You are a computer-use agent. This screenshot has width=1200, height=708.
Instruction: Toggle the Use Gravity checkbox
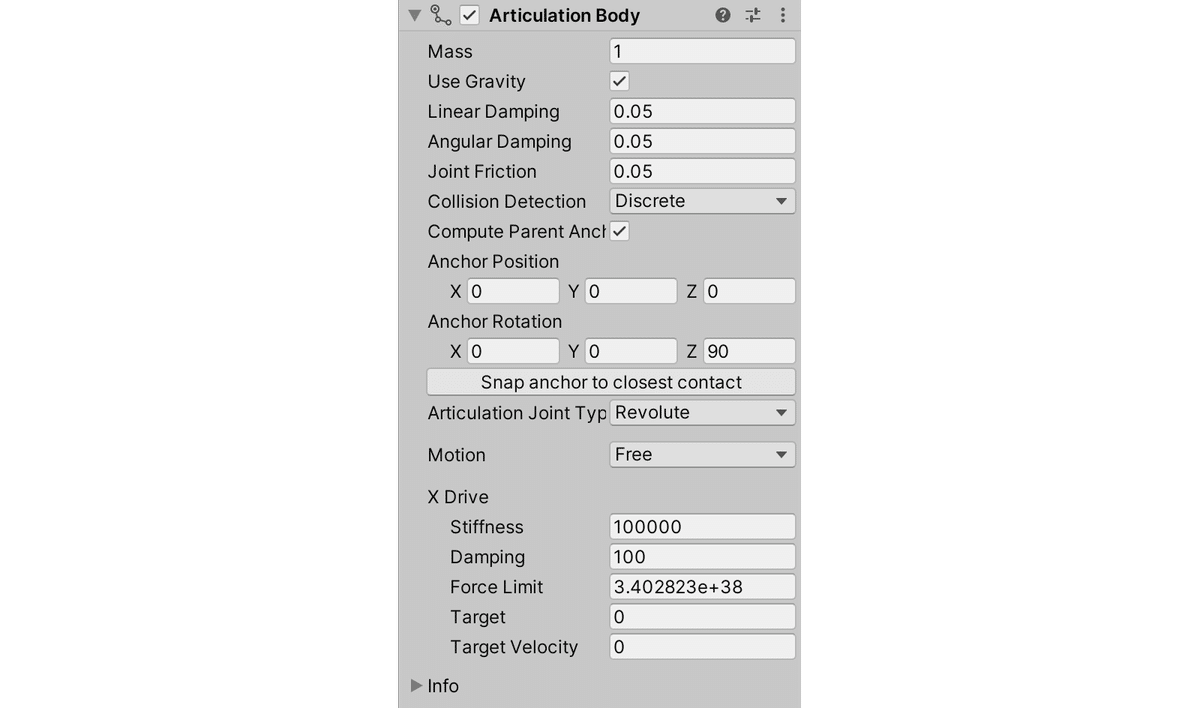point(618,81)
